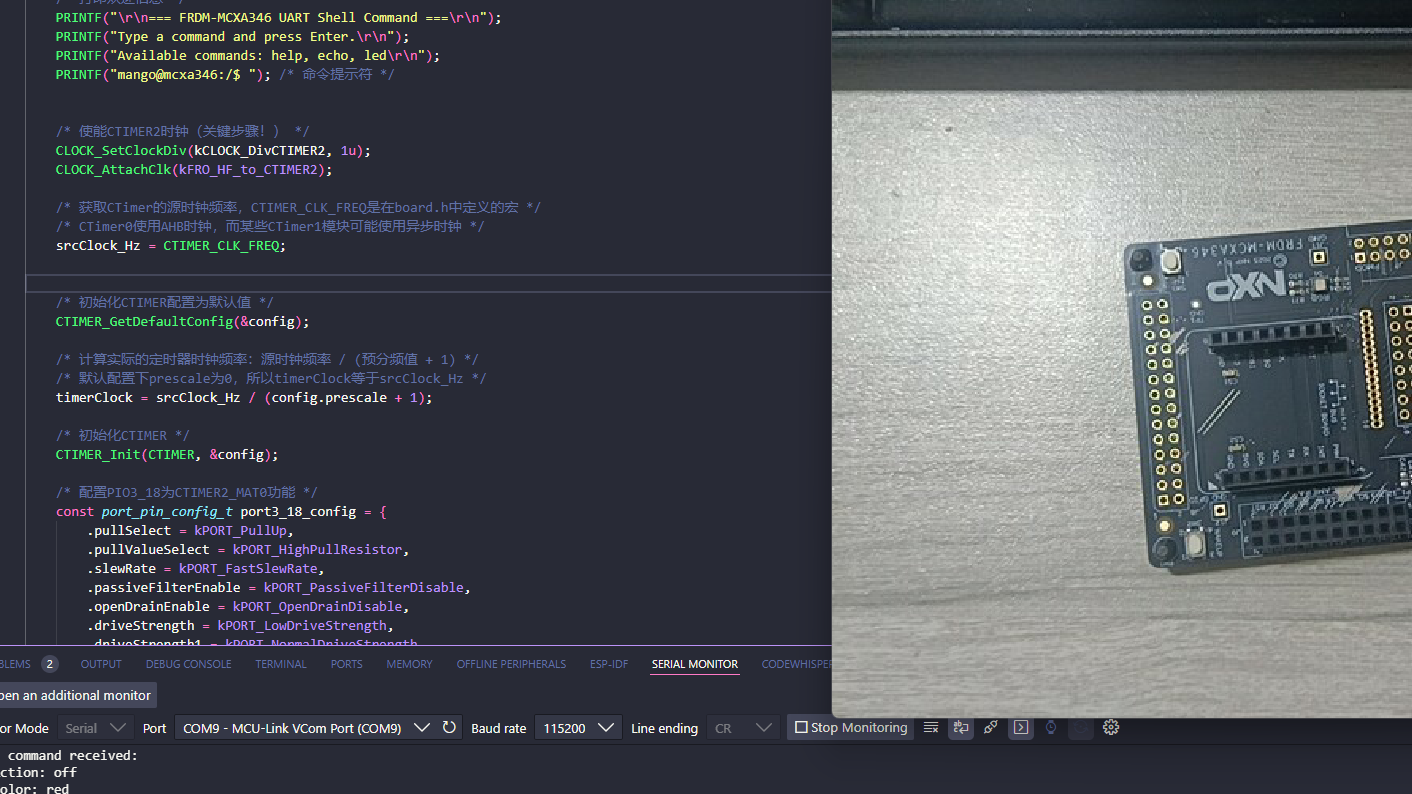Screen dimensions: 1412x794
Task: Open the Port COM9 dropdown
Action: click(304, 728)
